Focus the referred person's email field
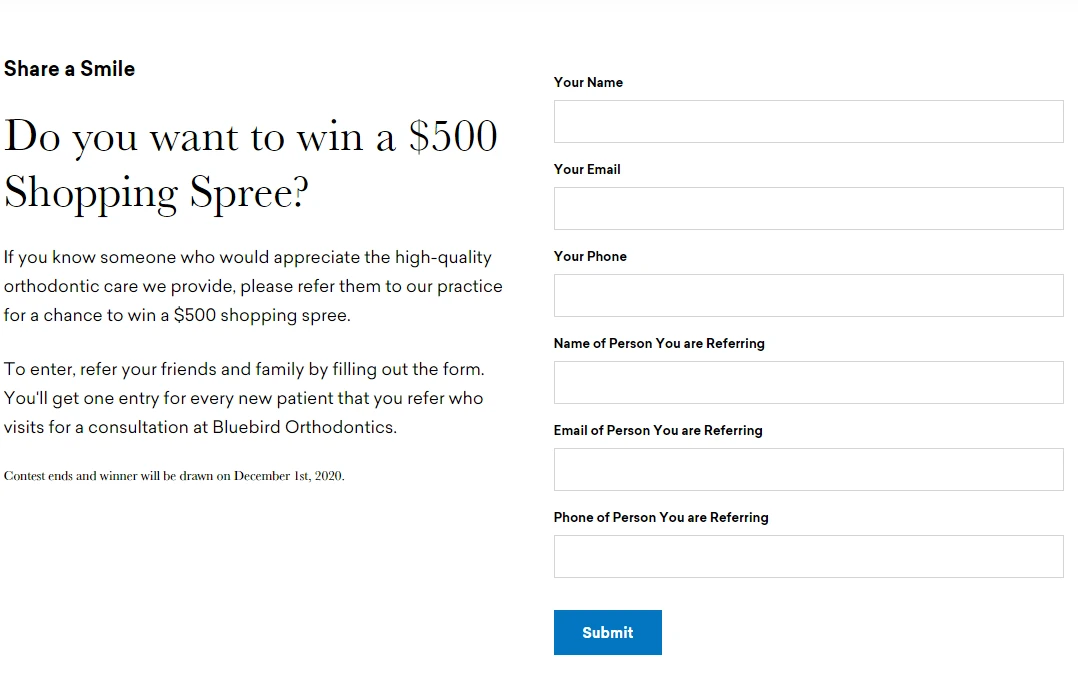 tap(808, 469)
